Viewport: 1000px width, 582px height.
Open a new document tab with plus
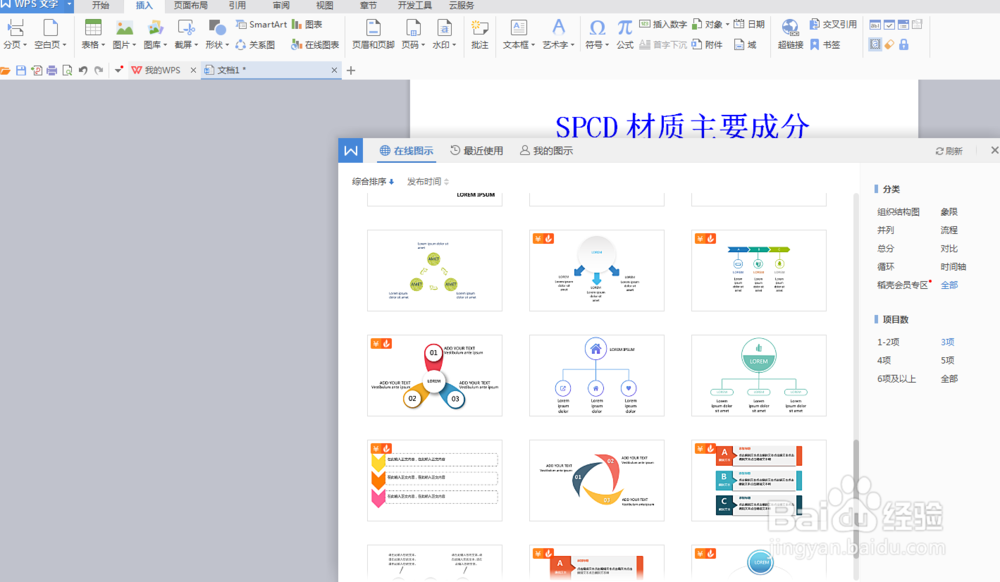(351, 70)
